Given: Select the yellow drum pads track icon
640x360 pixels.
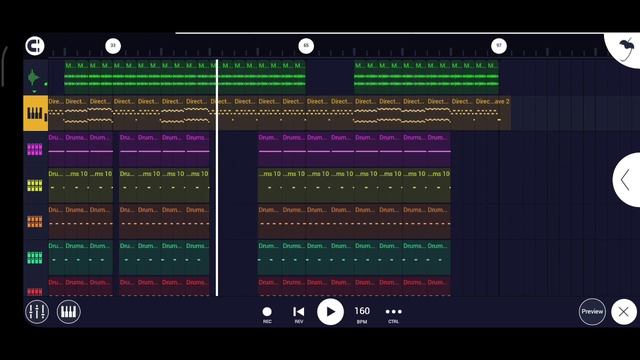Looking at the screenshot, I should 35,186.
